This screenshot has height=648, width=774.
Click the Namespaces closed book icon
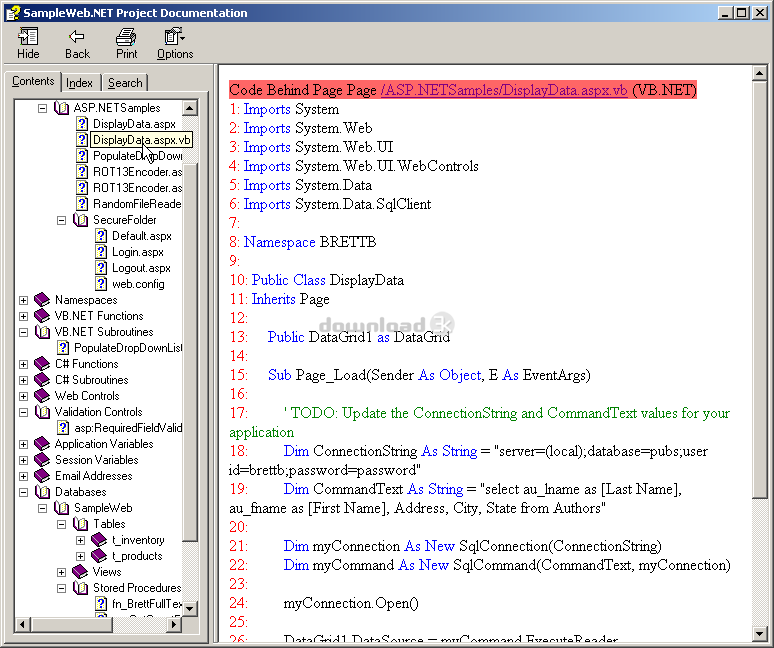[x=42, y=300]
